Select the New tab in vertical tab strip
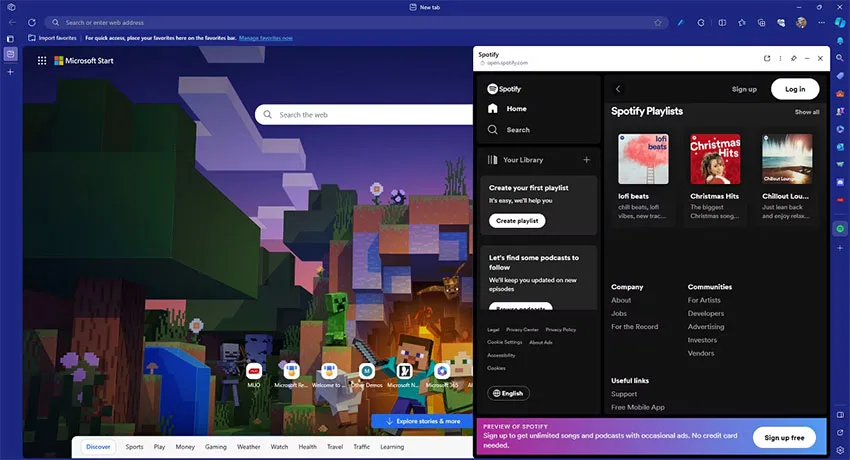Viewport: 850px width, 460px height. [10, 54]
